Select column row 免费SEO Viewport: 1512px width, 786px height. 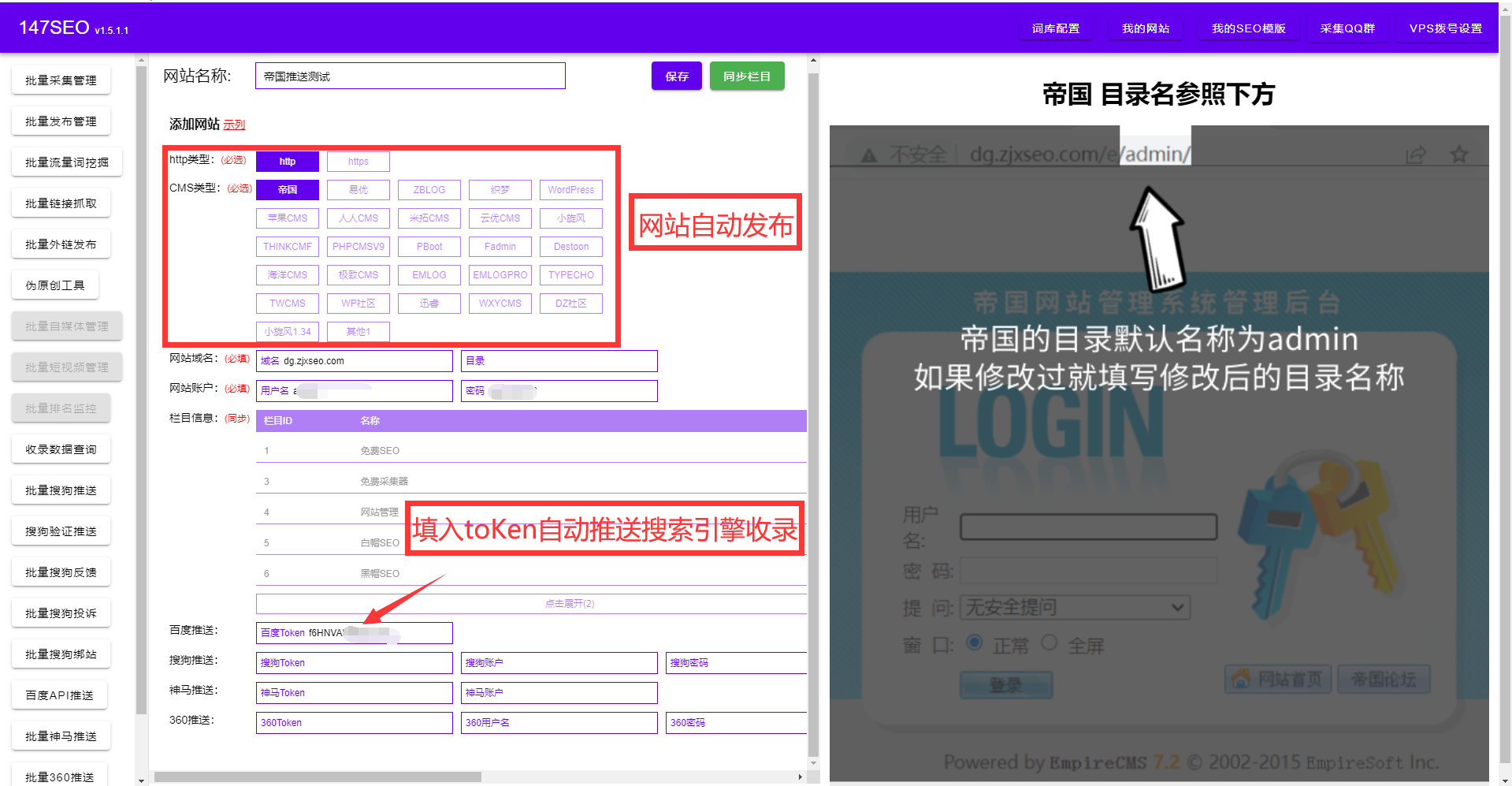click(x=531, y=451)
